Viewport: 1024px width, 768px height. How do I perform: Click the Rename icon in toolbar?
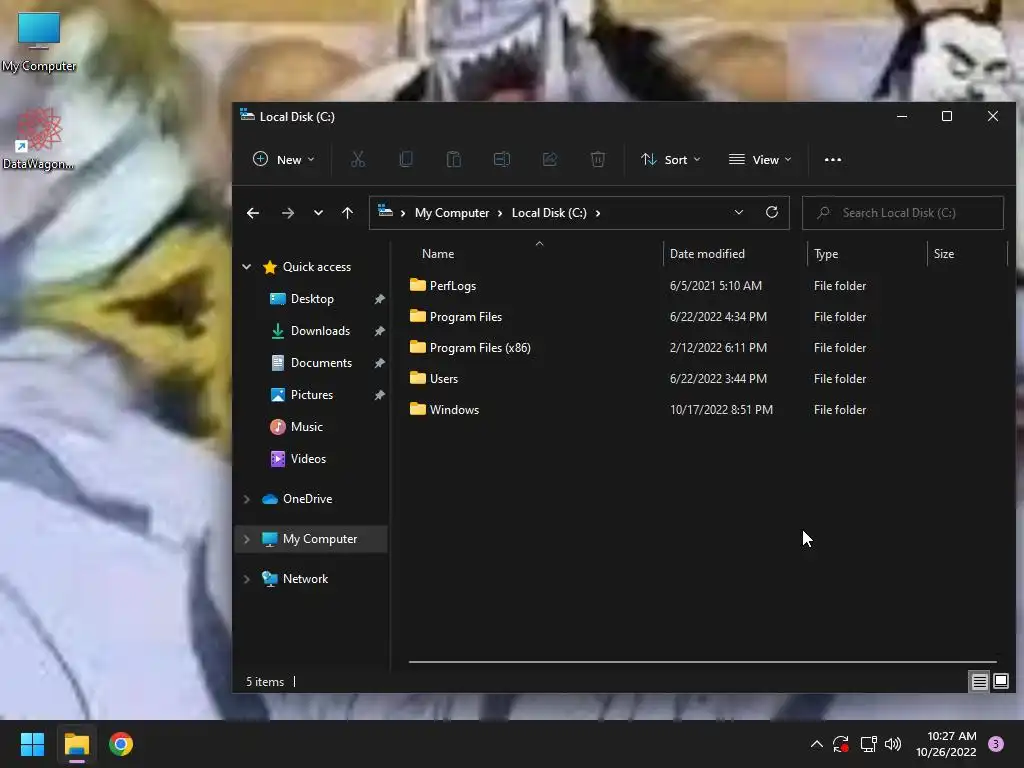(502, 159)
